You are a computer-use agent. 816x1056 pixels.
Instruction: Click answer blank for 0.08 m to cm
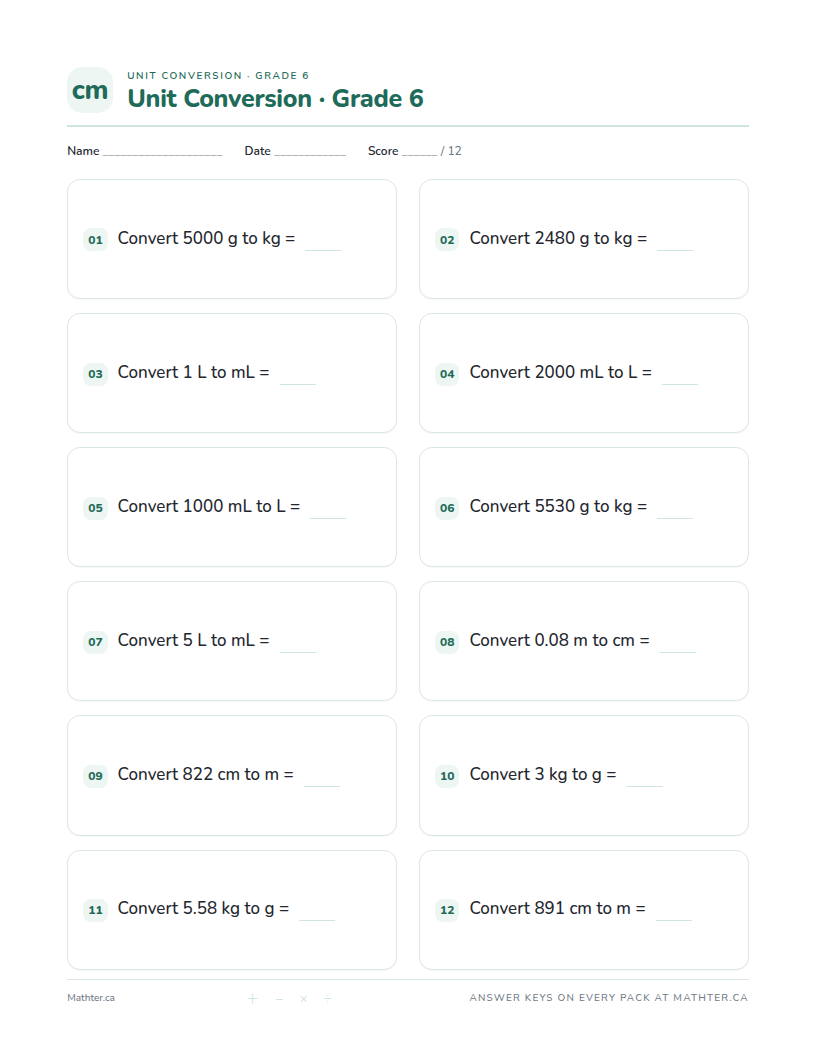click(678, 650)
